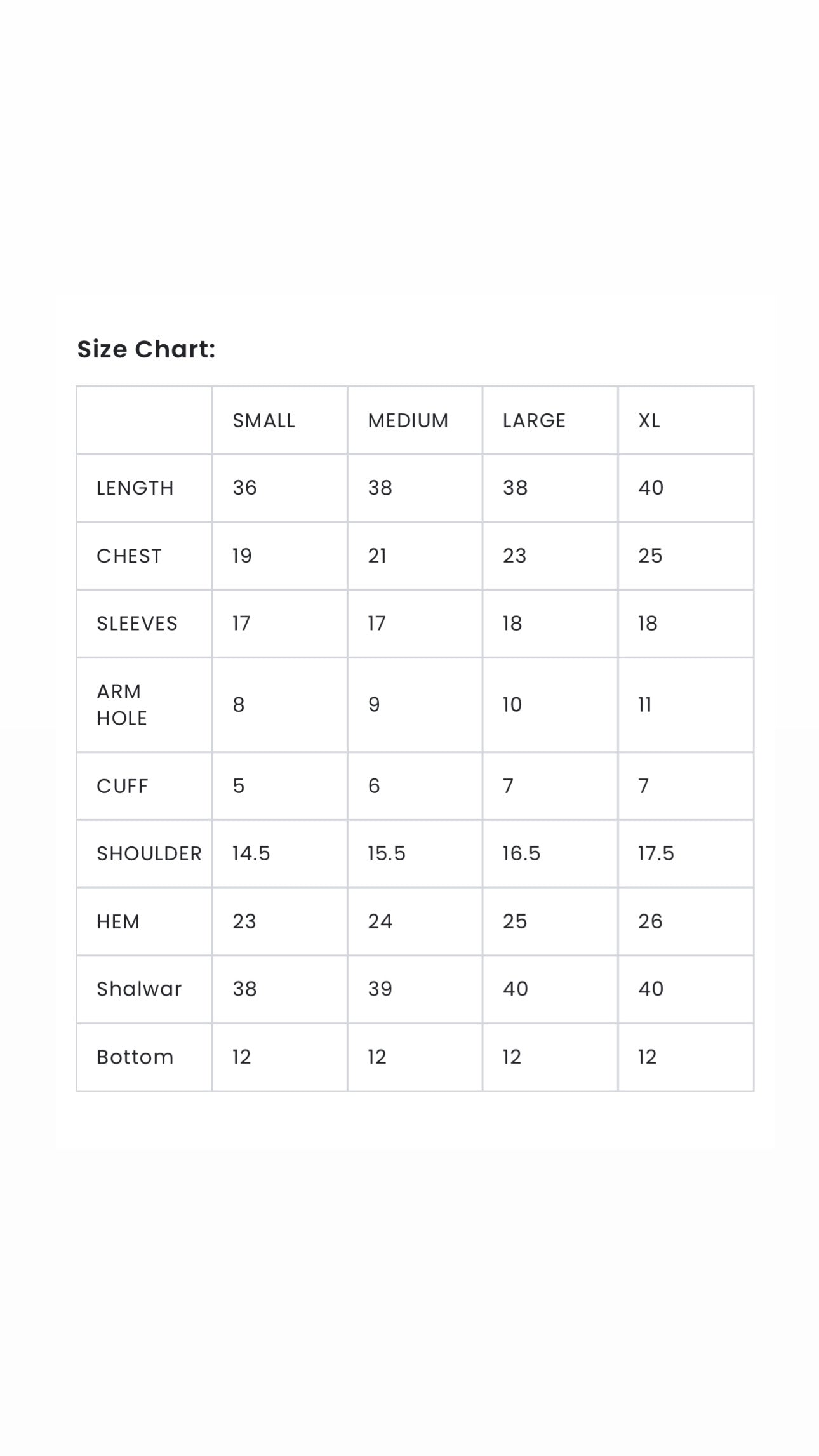The width and height of the screenshot is (819, 1456).
Task: Click the Size Chart heading
Action: (x=146, y=349)
